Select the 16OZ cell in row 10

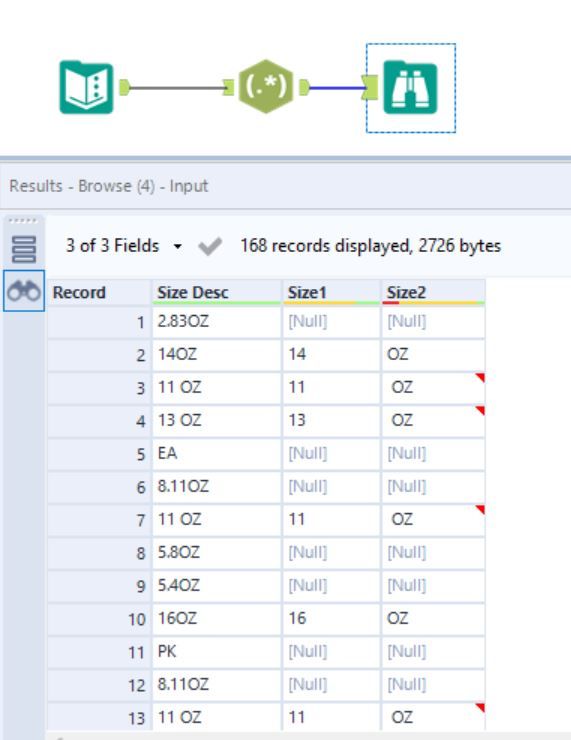pos(217,619)
